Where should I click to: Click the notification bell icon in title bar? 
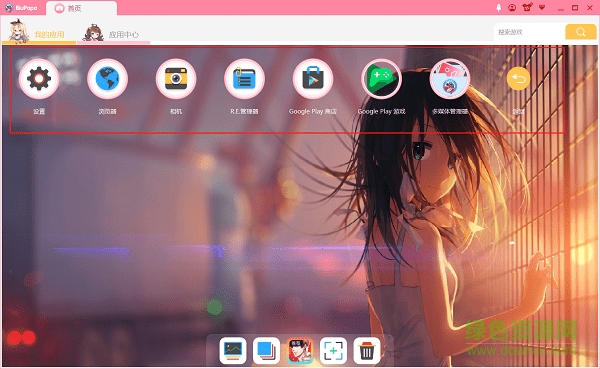pos(498,8)
